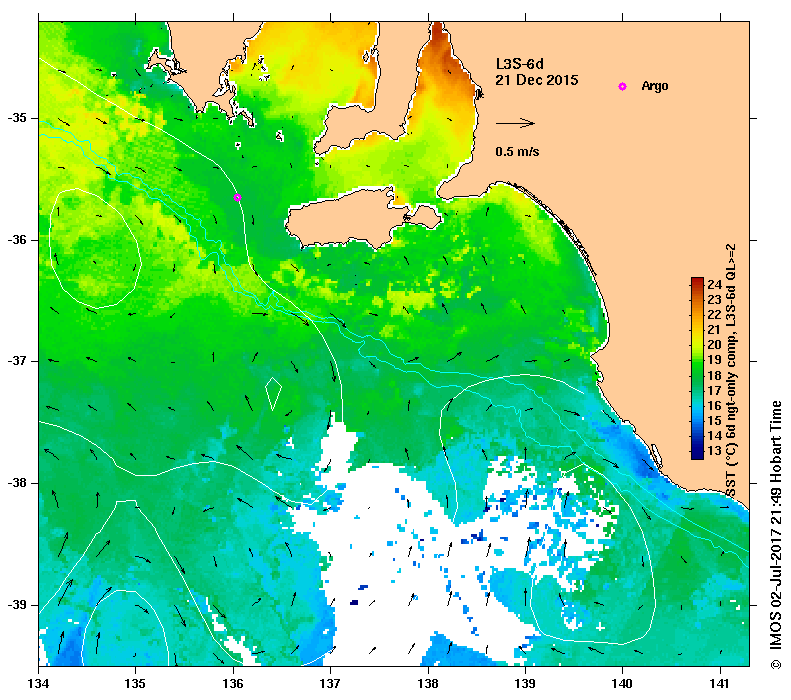This screenshot has width=791, height=700.
Task: Click latitude label -35
Action: (17, 118)
